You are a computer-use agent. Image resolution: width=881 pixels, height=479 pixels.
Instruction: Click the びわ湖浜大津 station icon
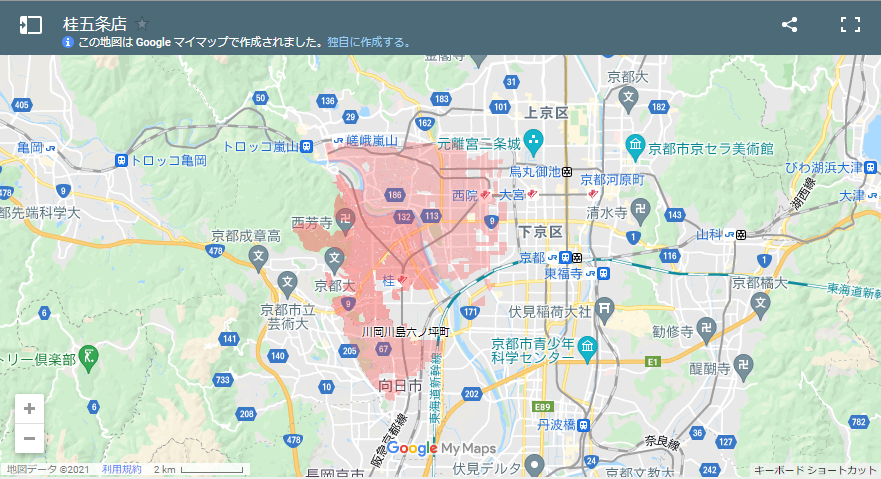pos(870,167)
